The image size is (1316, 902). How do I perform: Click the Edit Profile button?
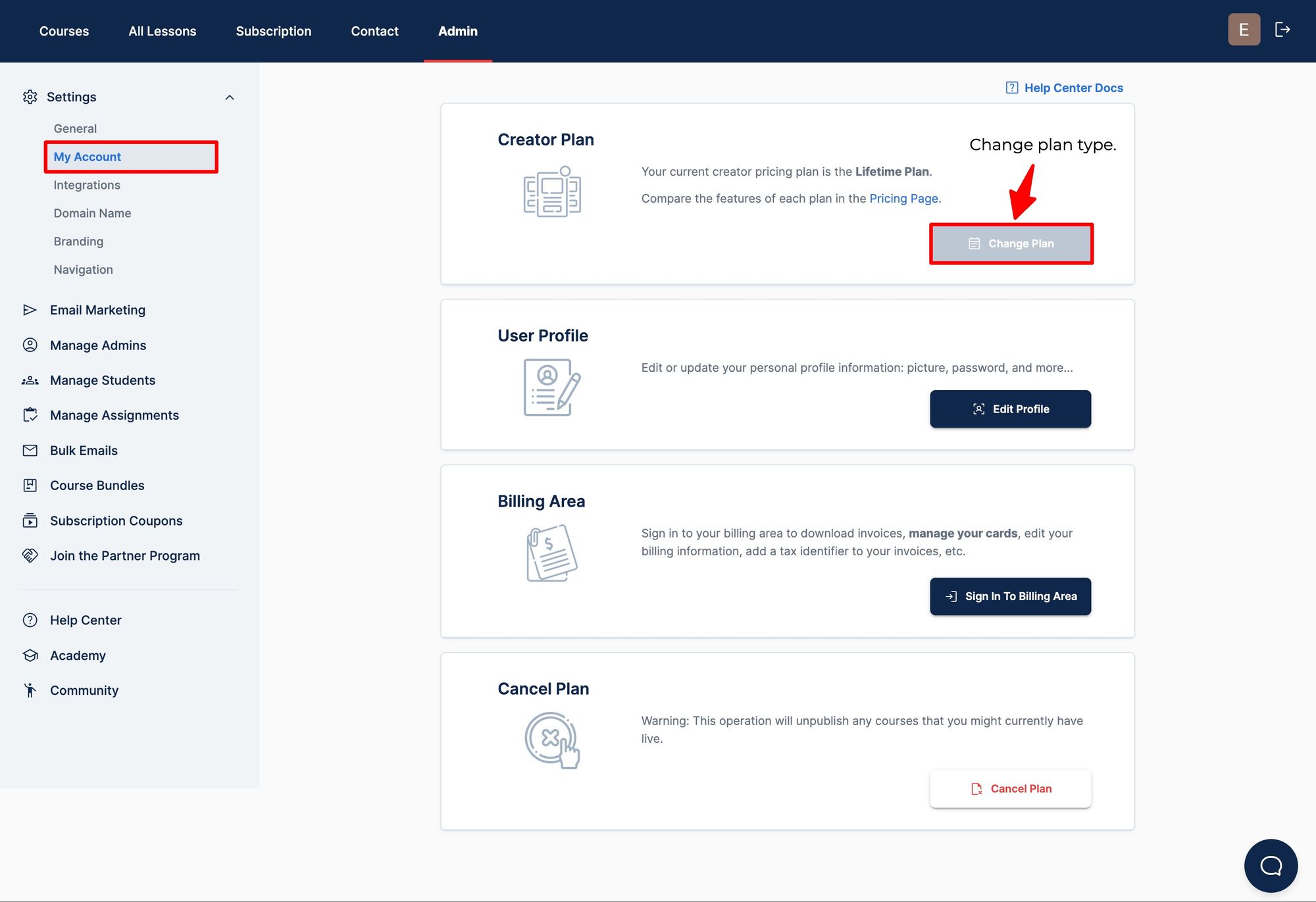click(x=1010, y=408)
